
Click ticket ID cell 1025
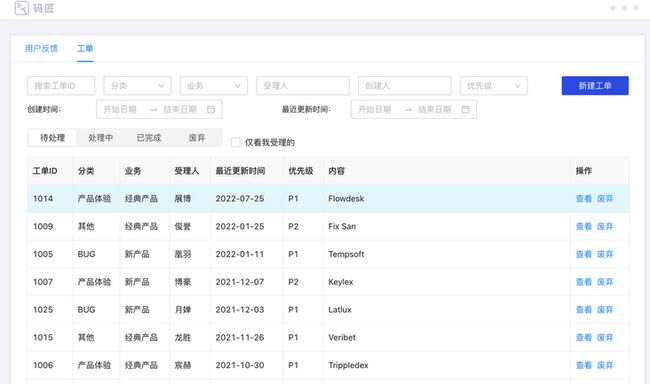pyautogui.click(x=50, y=310)
